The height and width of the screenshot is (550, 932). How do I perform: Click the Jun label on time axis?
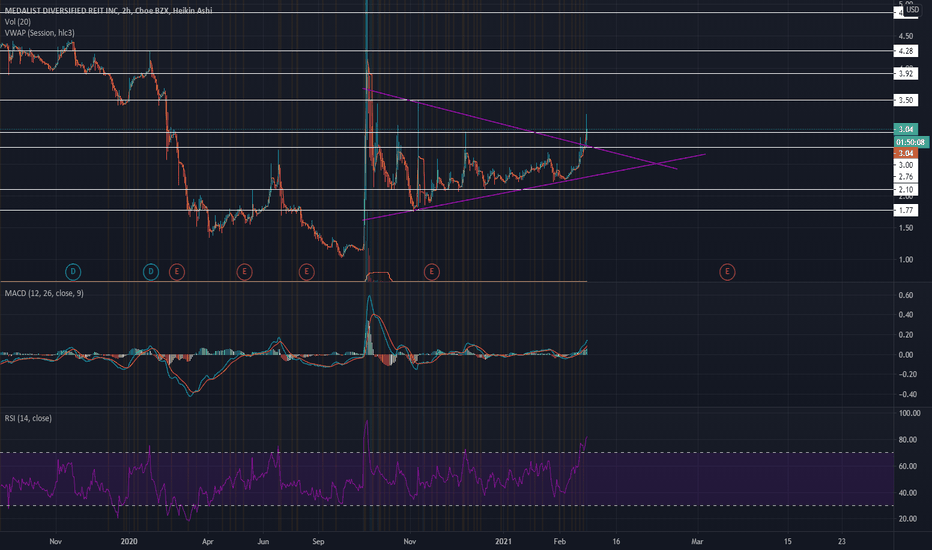[263, 541]
